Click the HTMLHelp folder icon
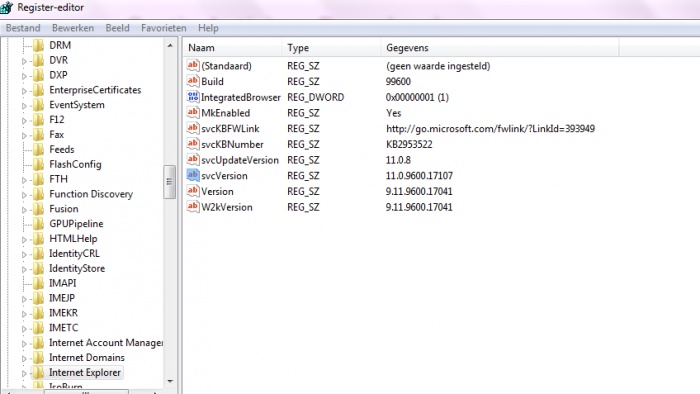Screen dimensions: 700x394 (39, 239)
